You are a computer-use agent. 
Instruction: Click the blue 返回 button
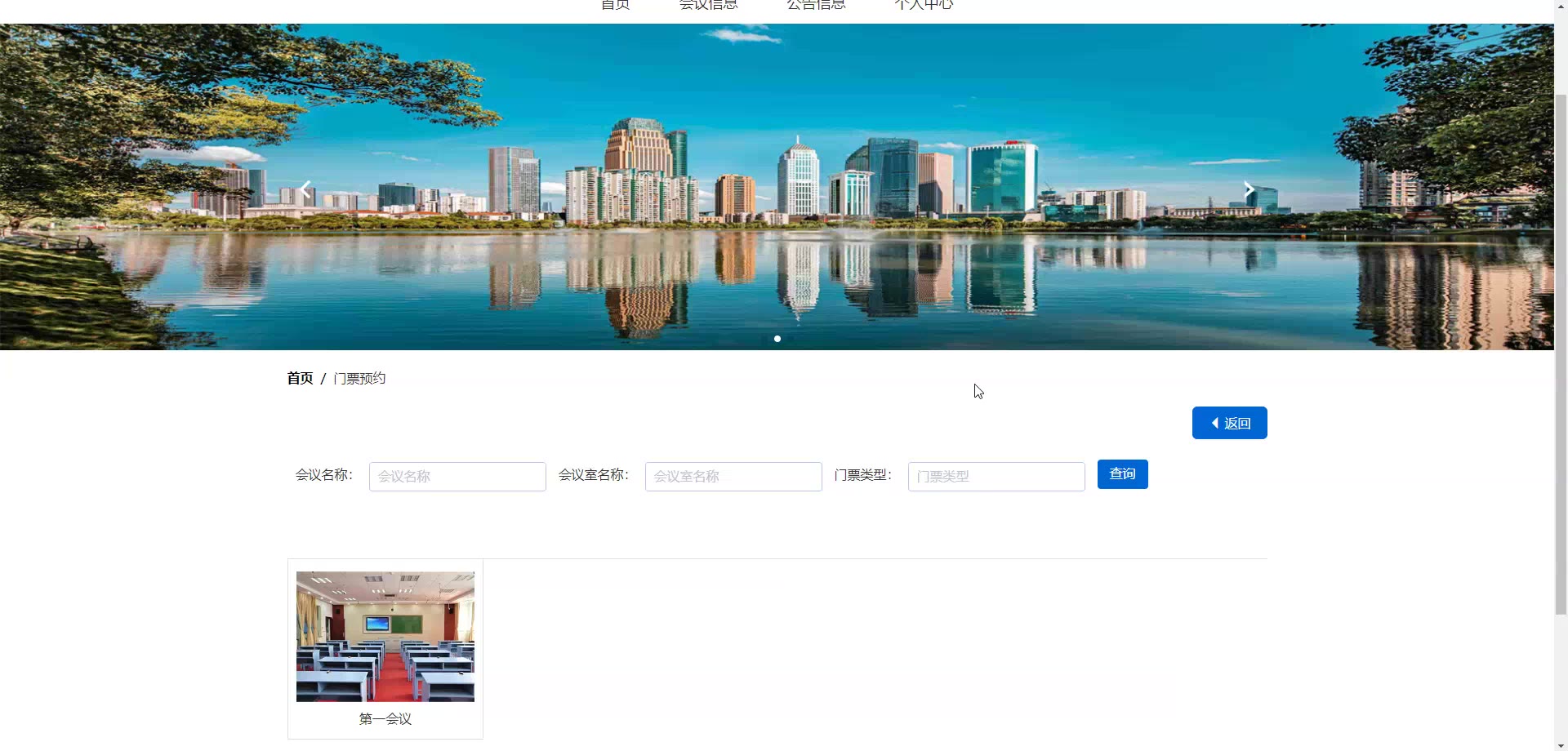coord(1229,423)
